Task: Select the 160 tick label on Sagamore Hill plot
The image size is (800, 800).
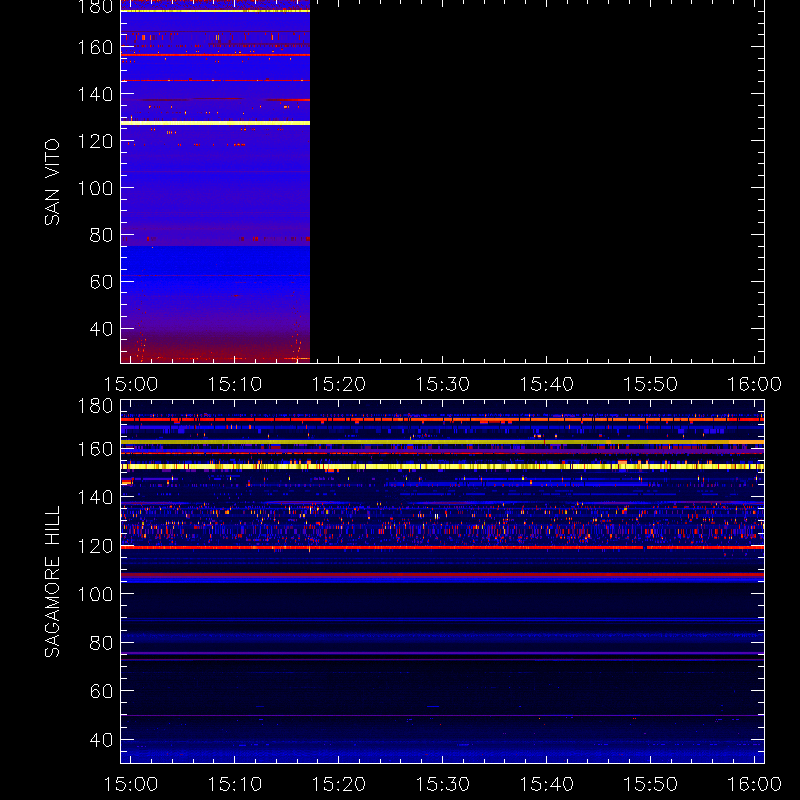Action: tap(95, 449)
